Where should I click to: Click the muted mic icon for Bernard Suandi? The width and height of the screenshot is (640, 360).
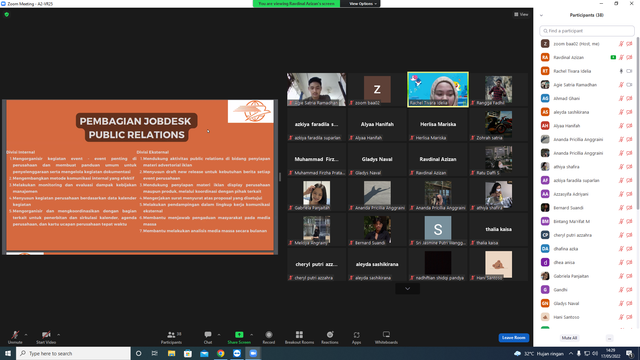[x=621, y=208]
